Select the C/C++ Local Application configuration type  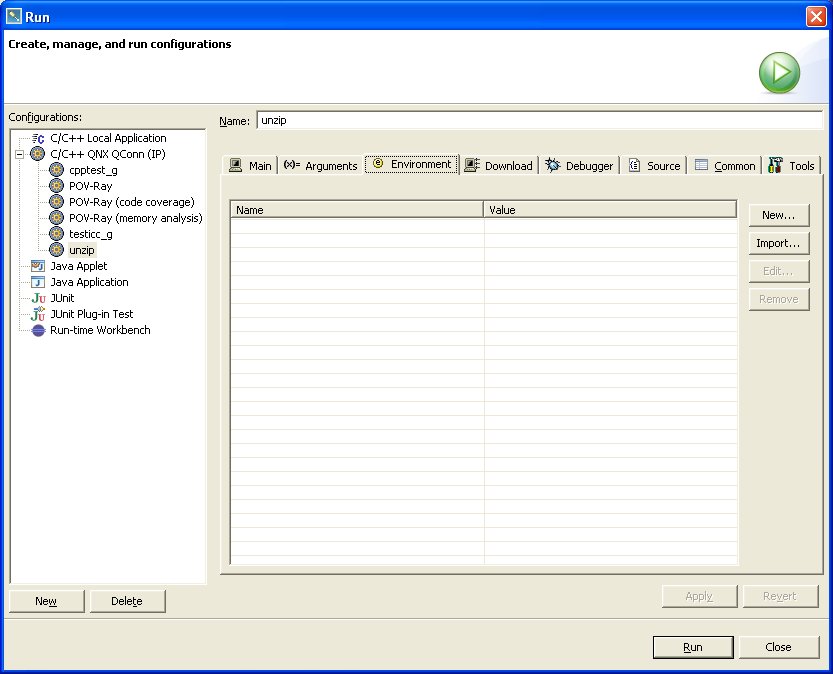(108, 138)
